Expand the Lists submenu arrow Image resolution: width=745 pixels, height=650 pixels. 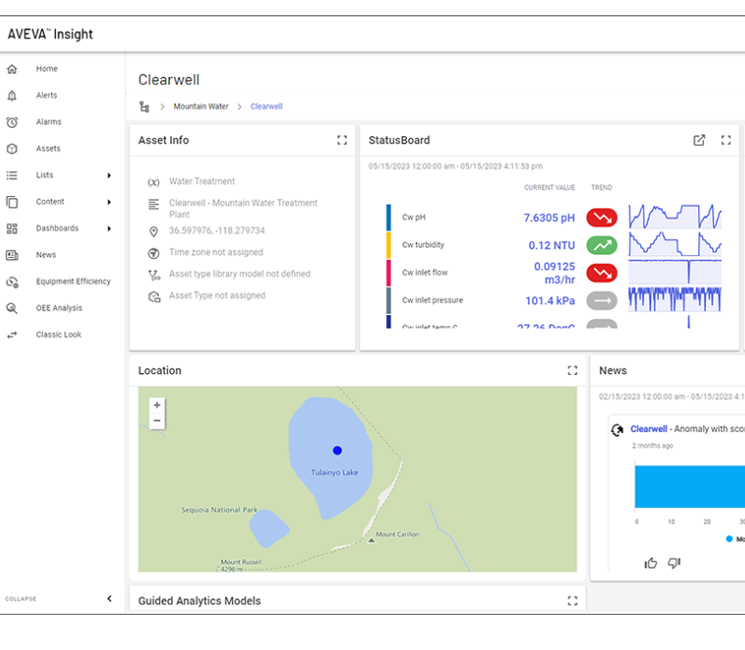coord(109,176)
